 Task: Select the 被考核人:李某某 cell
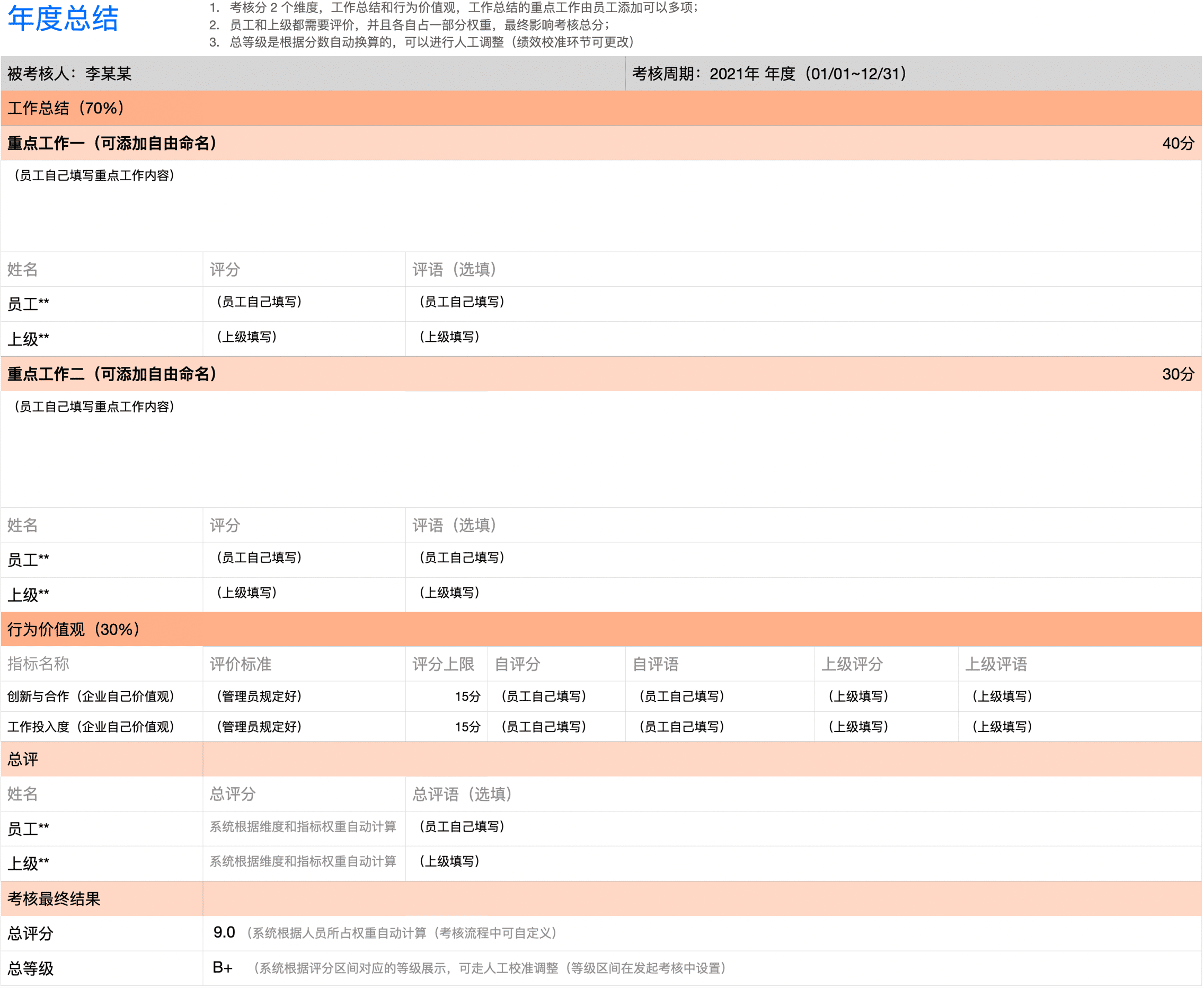point(313,74)
